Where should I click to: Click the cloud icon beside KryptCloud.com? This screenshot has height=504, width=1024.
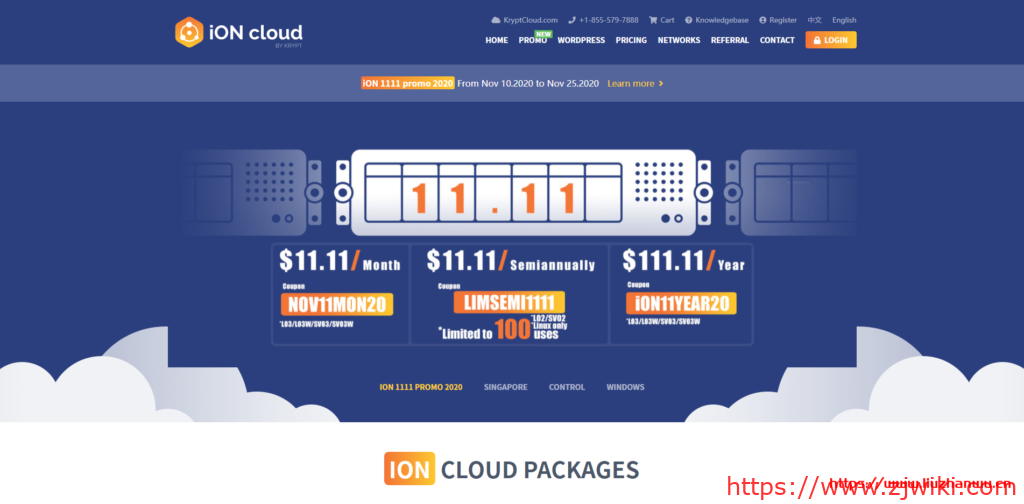(x=496, y=20)
